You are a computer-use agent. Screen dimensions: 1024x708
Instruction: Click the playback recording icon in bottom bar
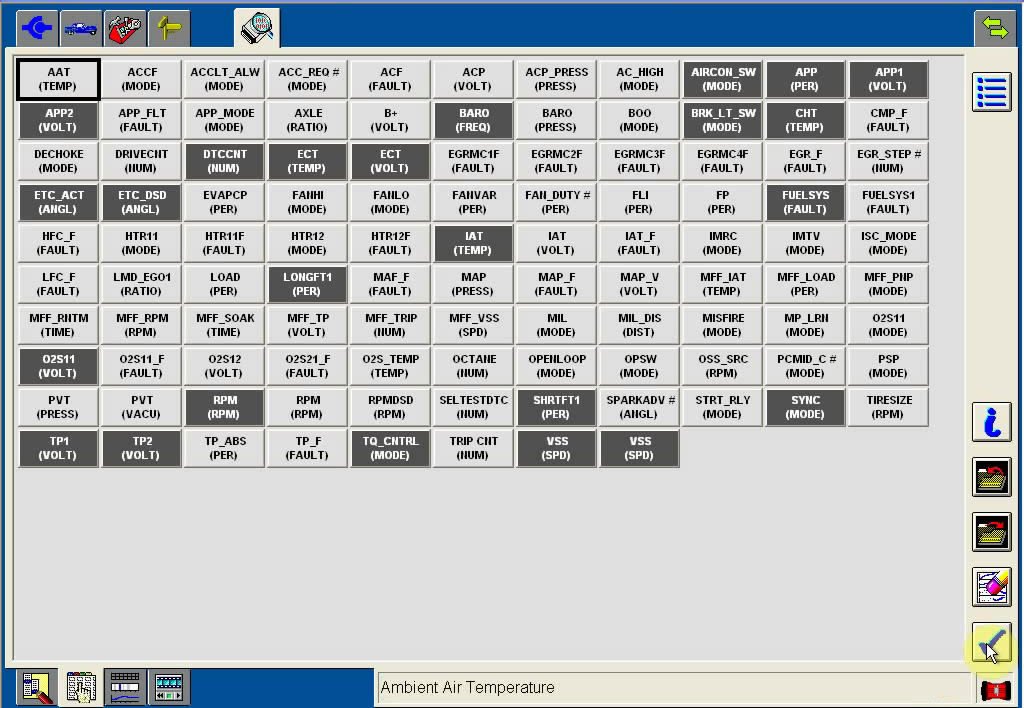pos(169,687)
